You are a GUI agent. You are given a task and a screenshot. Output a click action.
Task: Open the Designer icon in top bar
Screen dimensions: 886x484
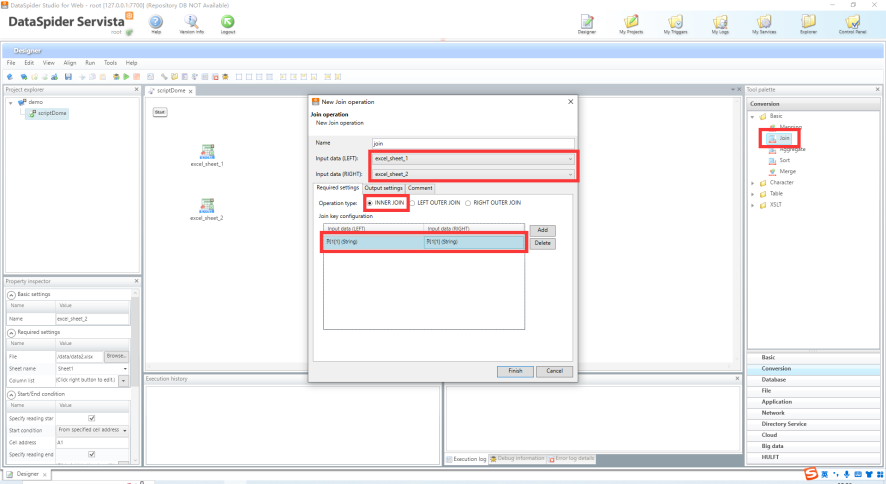click(587, 22)
